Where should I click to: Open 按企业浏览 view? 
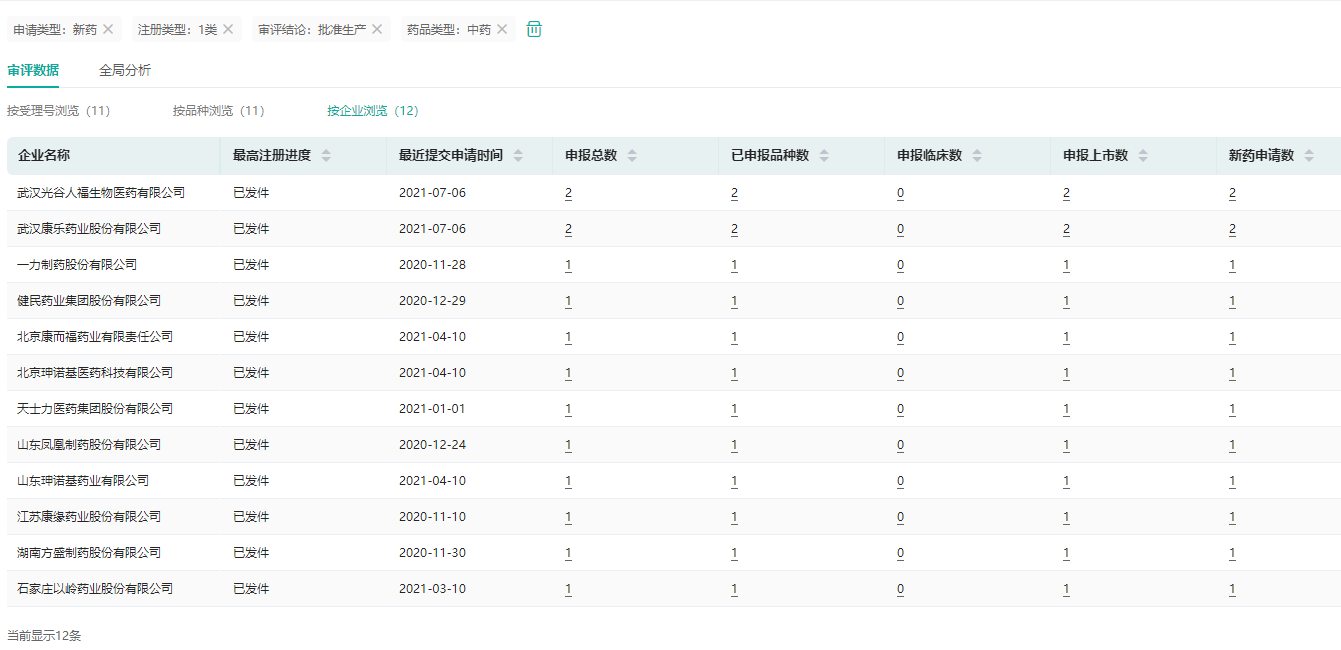[x=373, y=111]
